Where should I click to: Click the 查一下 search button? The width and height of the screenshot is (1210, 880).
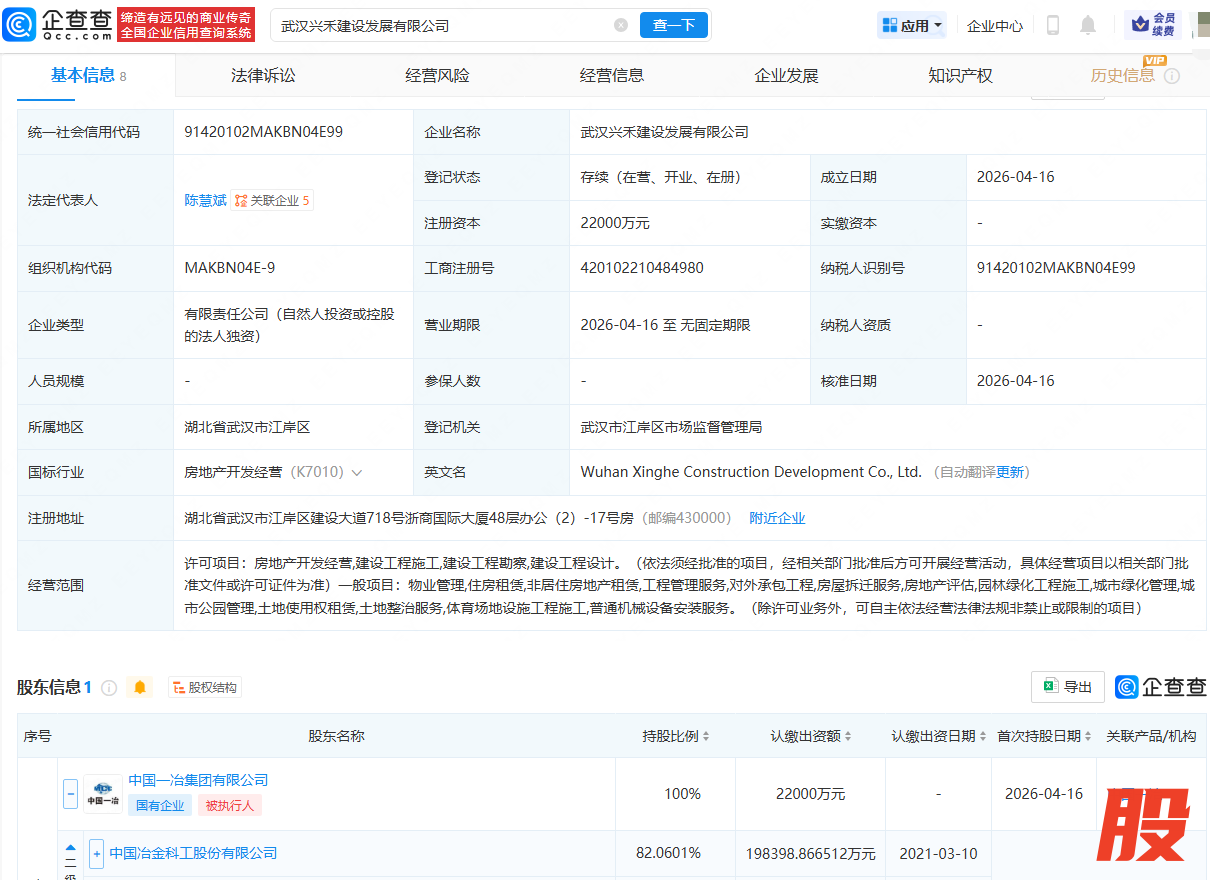click(x=673, y=25)
